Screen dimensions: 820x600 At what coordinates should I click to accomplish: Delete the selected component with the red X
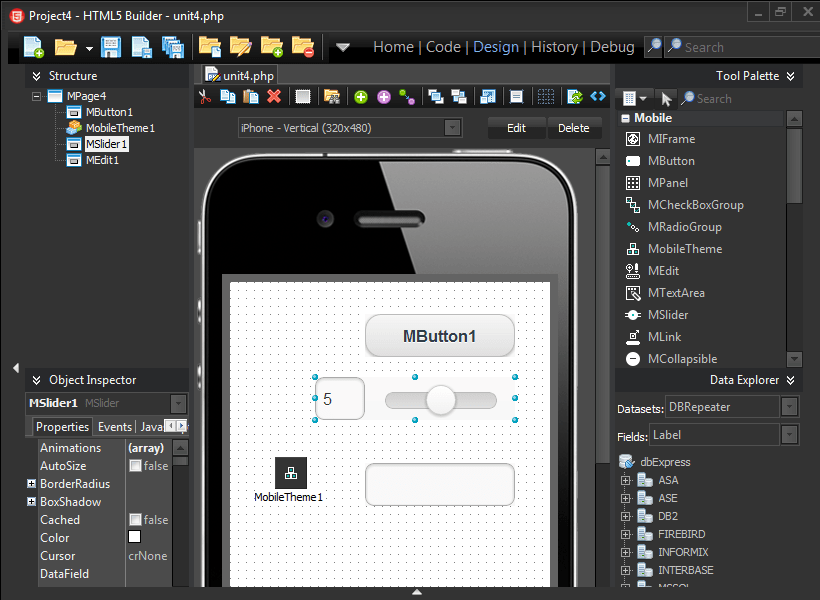(x=274, y=96)
